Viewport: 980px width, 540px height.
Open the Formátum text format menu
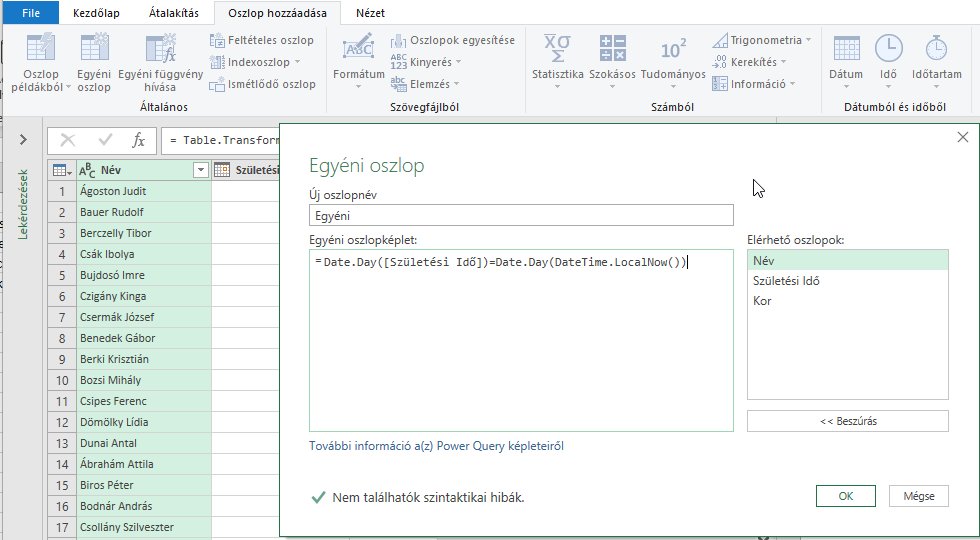coord(359,63)
